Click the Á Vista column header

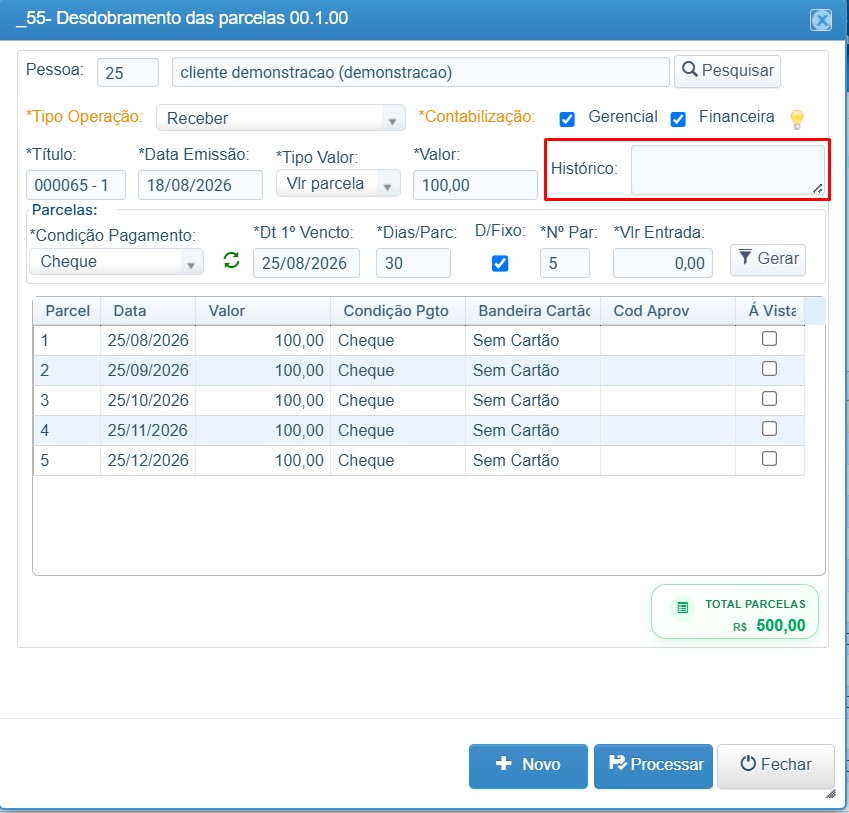pos(770,311)
